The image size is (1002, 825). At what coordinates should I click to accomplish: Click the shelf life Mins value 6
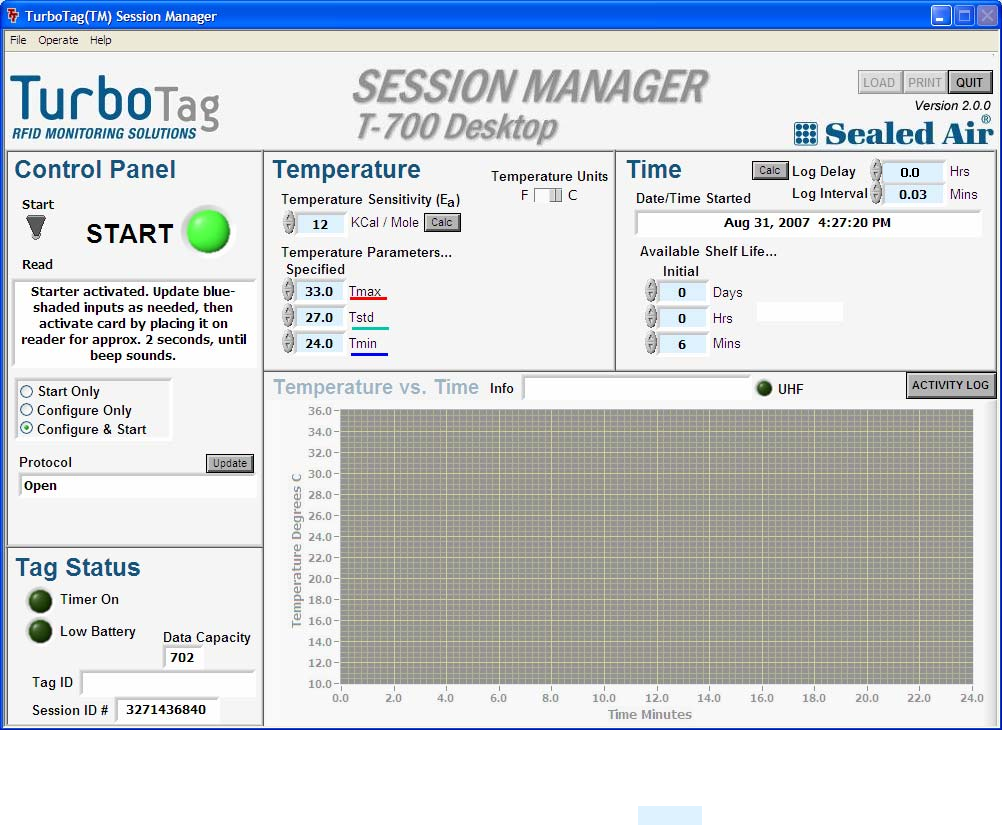682,344
